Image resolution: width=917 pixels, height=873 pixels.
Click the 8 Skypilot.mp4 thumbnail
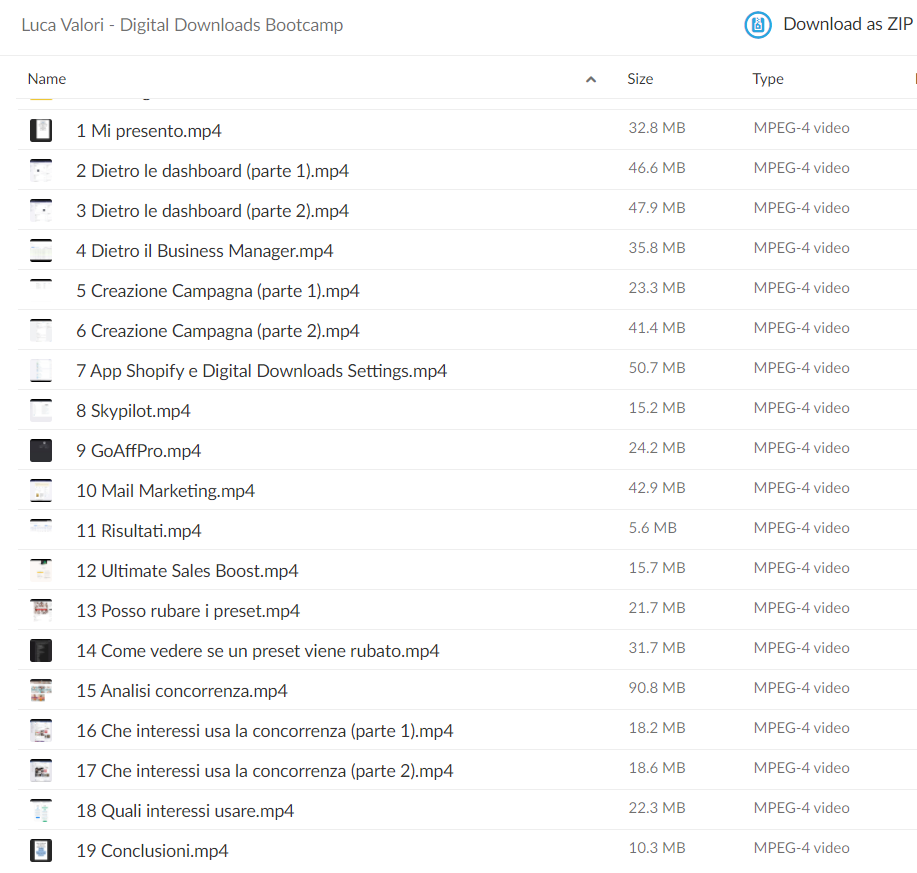pyautogui.click(x=41, y=410)
